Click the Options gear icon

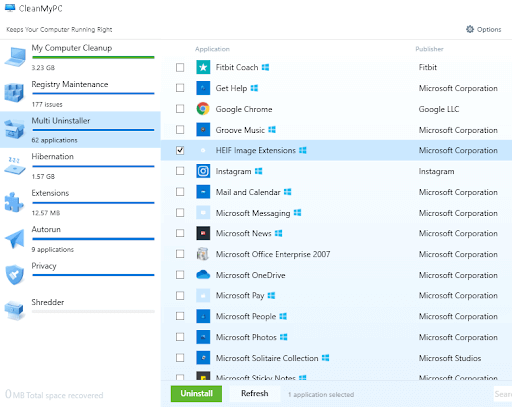point(470,29)
